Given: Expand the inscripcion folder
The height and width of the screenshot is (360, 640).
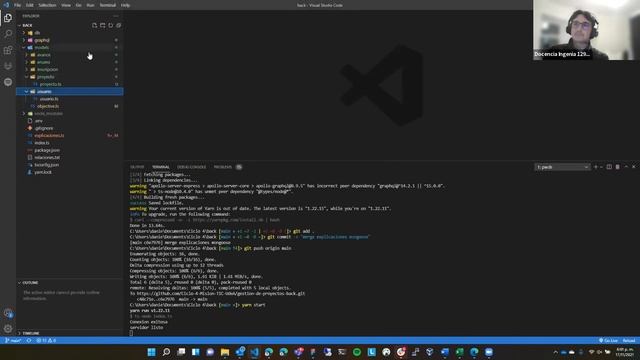Looking at the screenshot, I should (x=69, y=69).
